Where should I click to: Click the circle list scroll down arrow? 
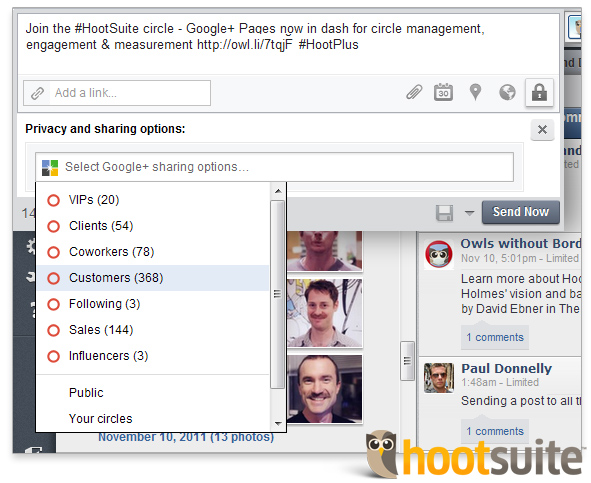pos(278,423)
